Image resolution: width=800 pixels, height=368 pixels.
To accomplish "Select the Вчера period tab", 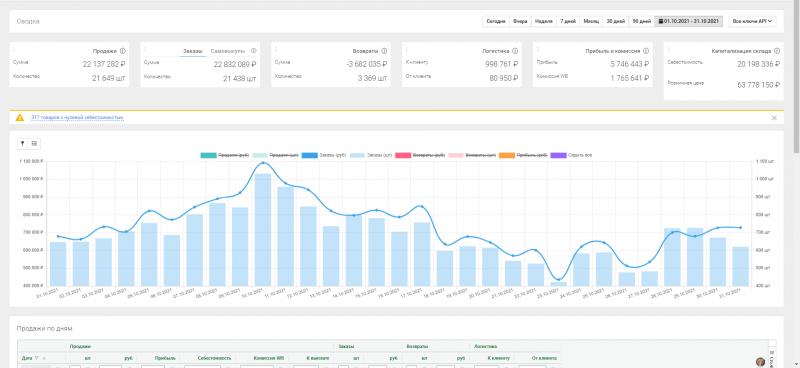I will pyautogui.click(x=520, y=21).
